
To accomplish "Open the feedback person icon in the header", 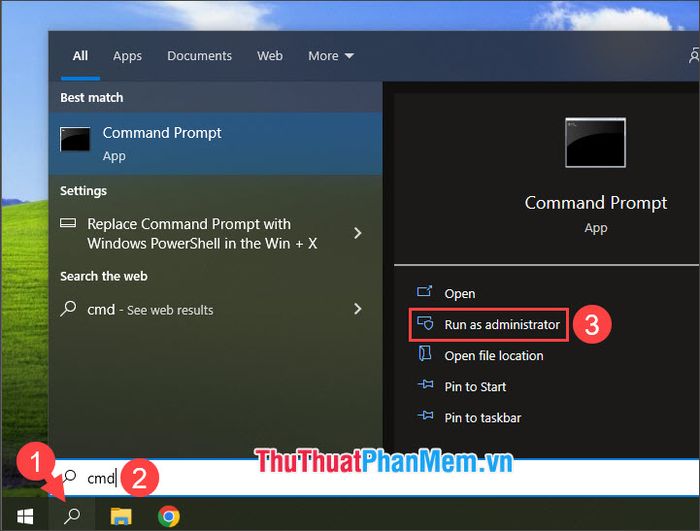I will point(694,55).
